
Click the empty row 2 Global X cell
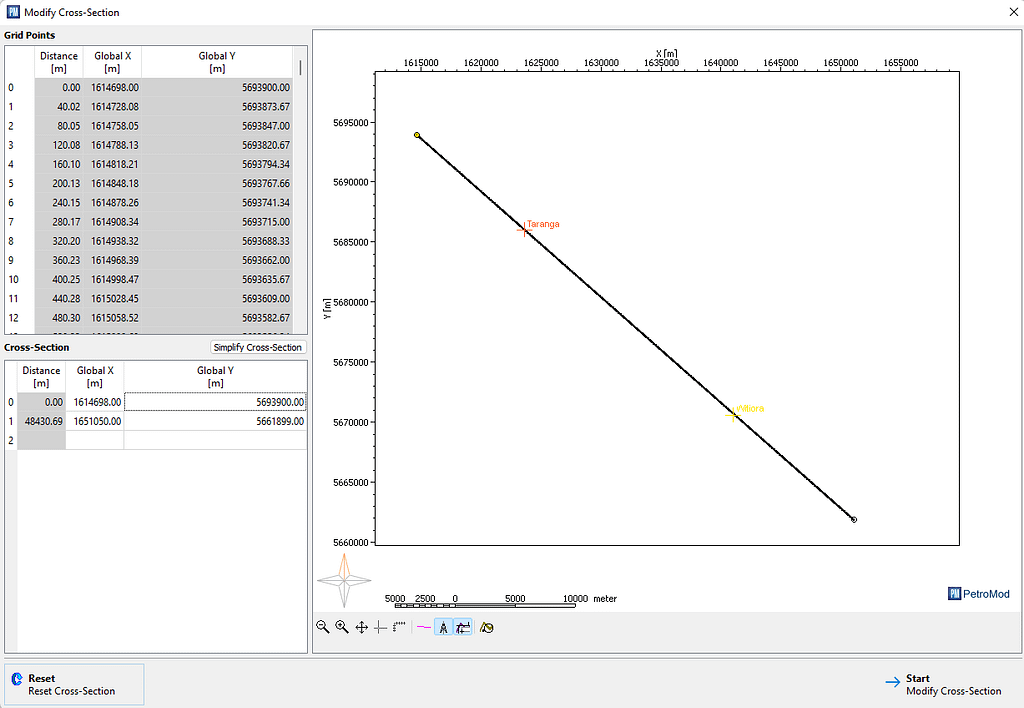point(95,440)
